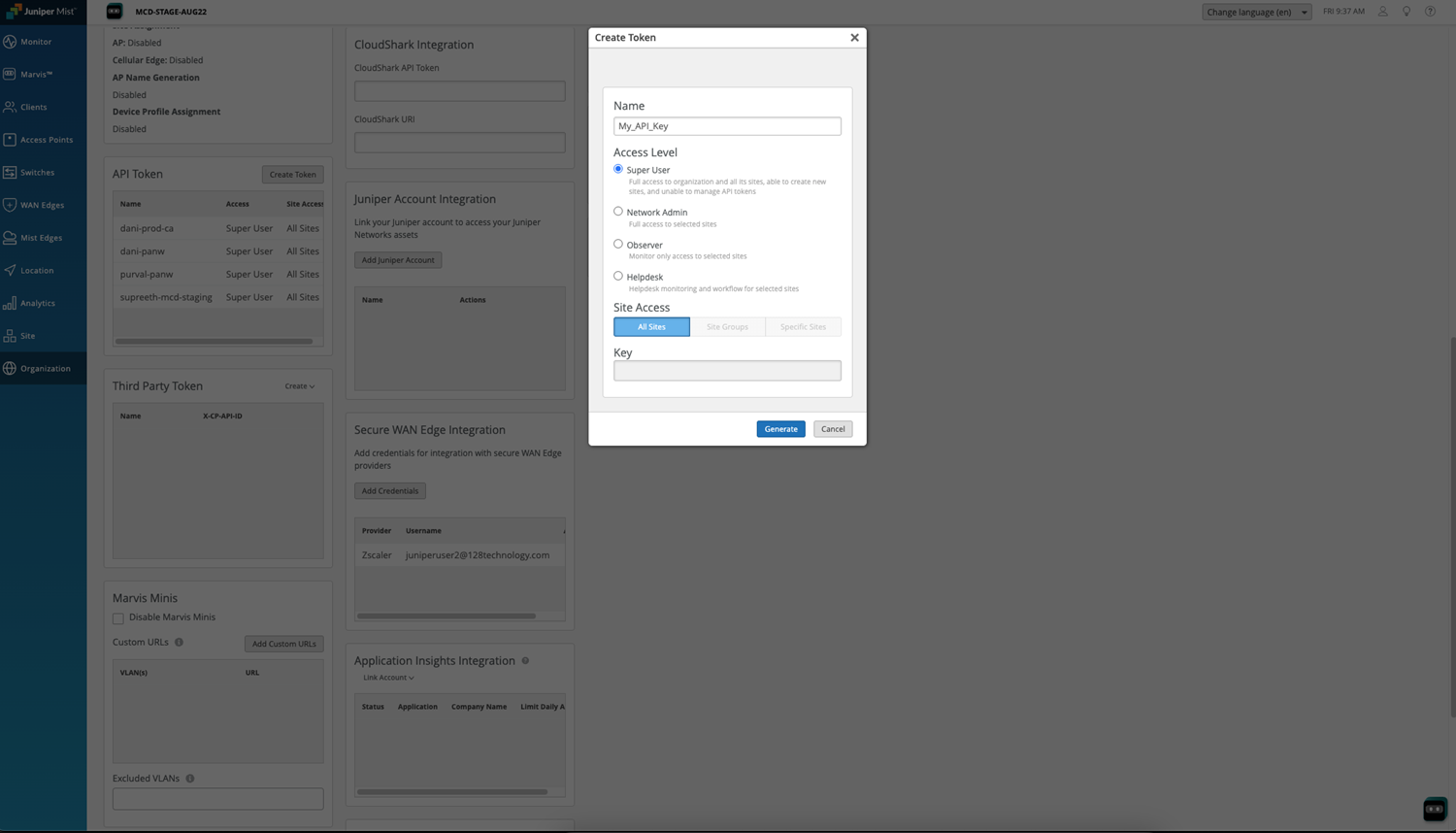Select the dani-prod-ca token row
The width and height of the screenshot is (1456, 833).
pos(218,228)
